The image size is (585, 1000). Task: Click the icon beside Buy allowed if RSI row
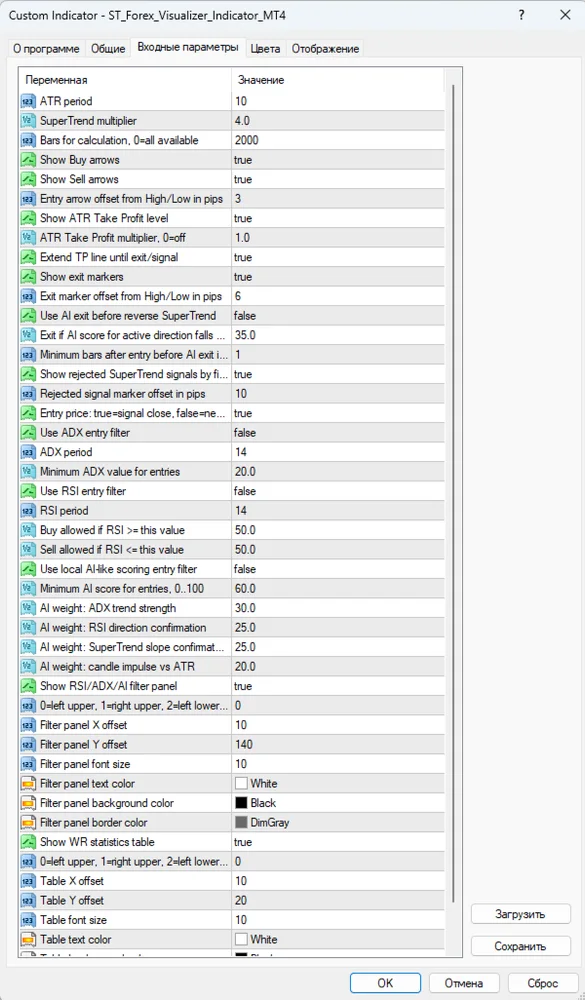(x=28, y=531)
